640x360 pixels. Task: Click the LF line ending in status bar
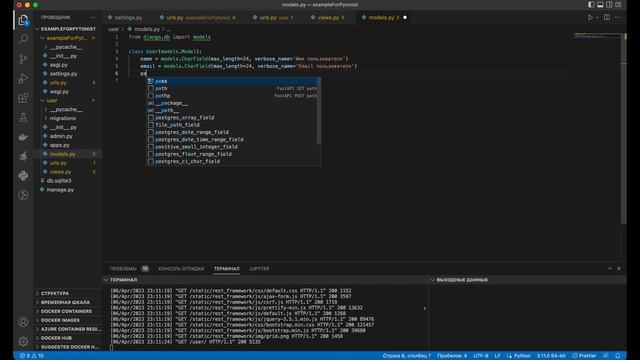click(x=497, y=356)
